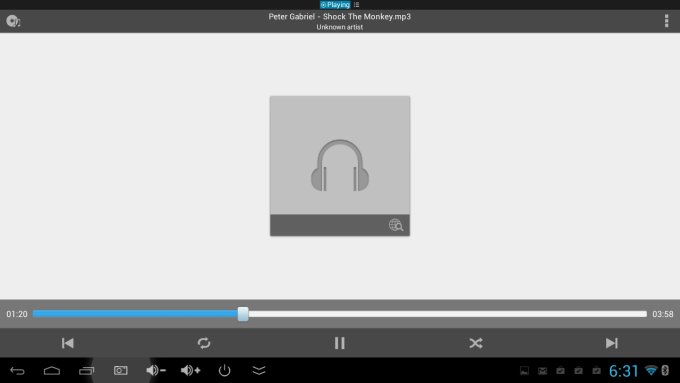Image resolution: width=680 pixels, height=383 pixels.
Task: Toggle shuffle mode
Action: pos(476,343)
